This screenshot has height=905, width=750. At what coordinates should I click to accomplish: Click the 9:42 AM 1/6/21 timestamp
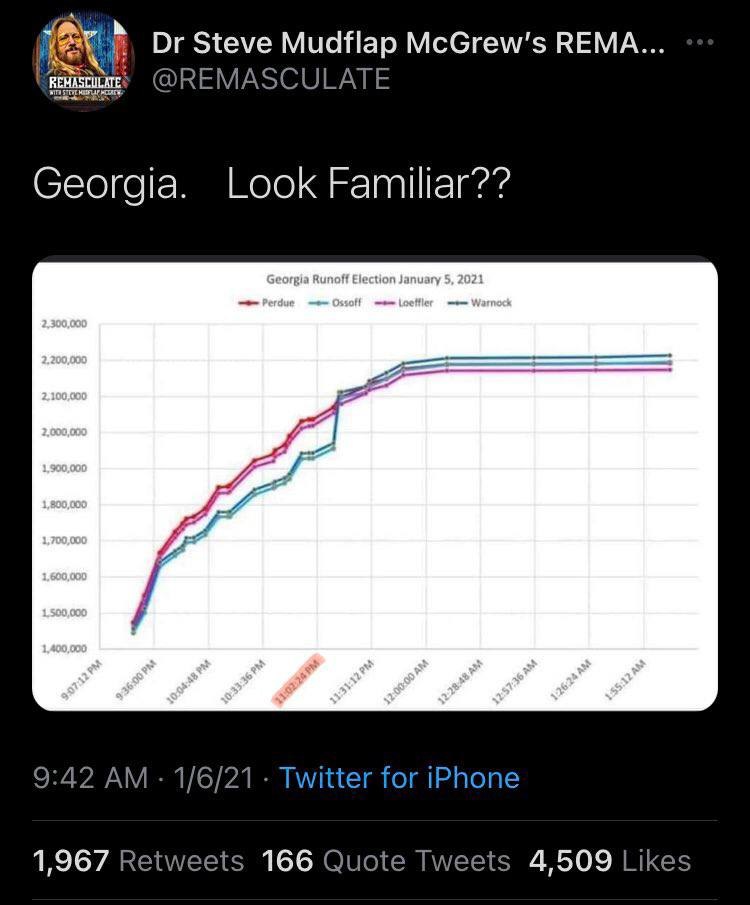[x=143, y=777]
